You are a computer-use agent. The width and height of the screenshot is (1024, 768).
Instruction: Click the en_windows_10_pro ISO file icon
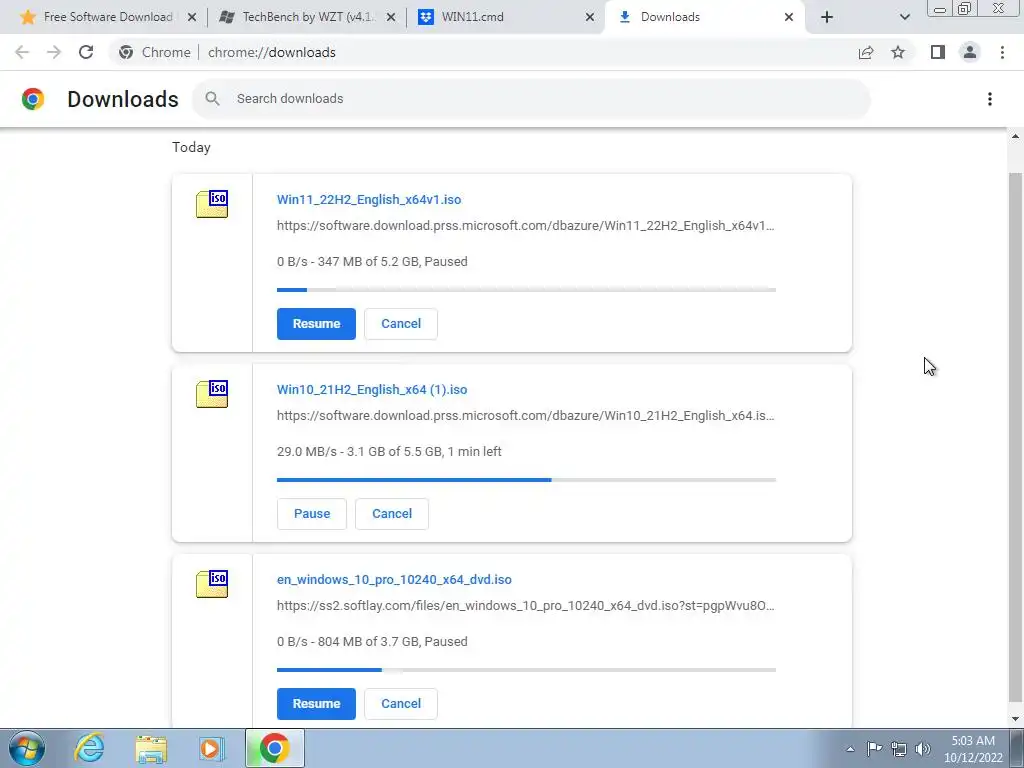(x=212, y=584)
